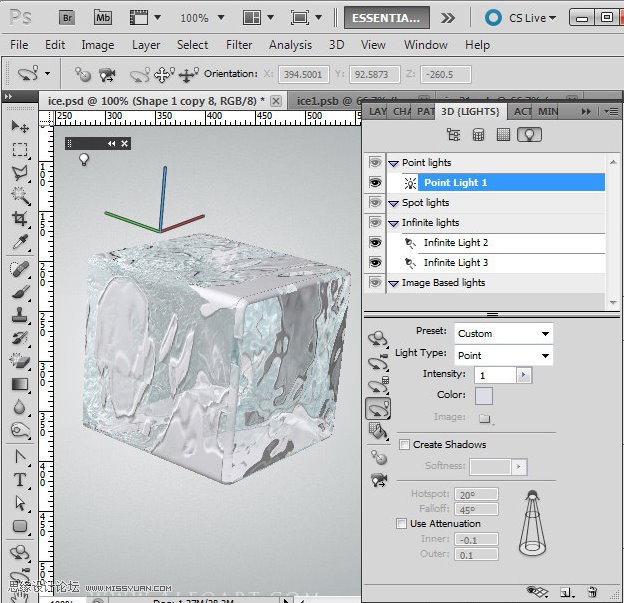Toggle visibility of Image Based lights group
624x603 pixels.
point(375,282)
